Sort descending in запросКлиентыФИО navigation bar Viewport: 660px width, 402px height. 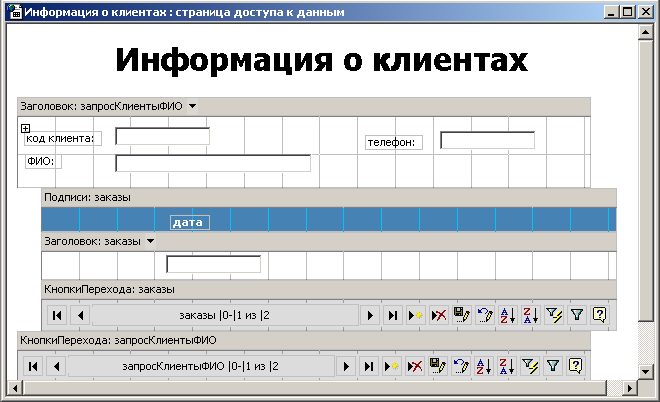(x=507, y=366)
